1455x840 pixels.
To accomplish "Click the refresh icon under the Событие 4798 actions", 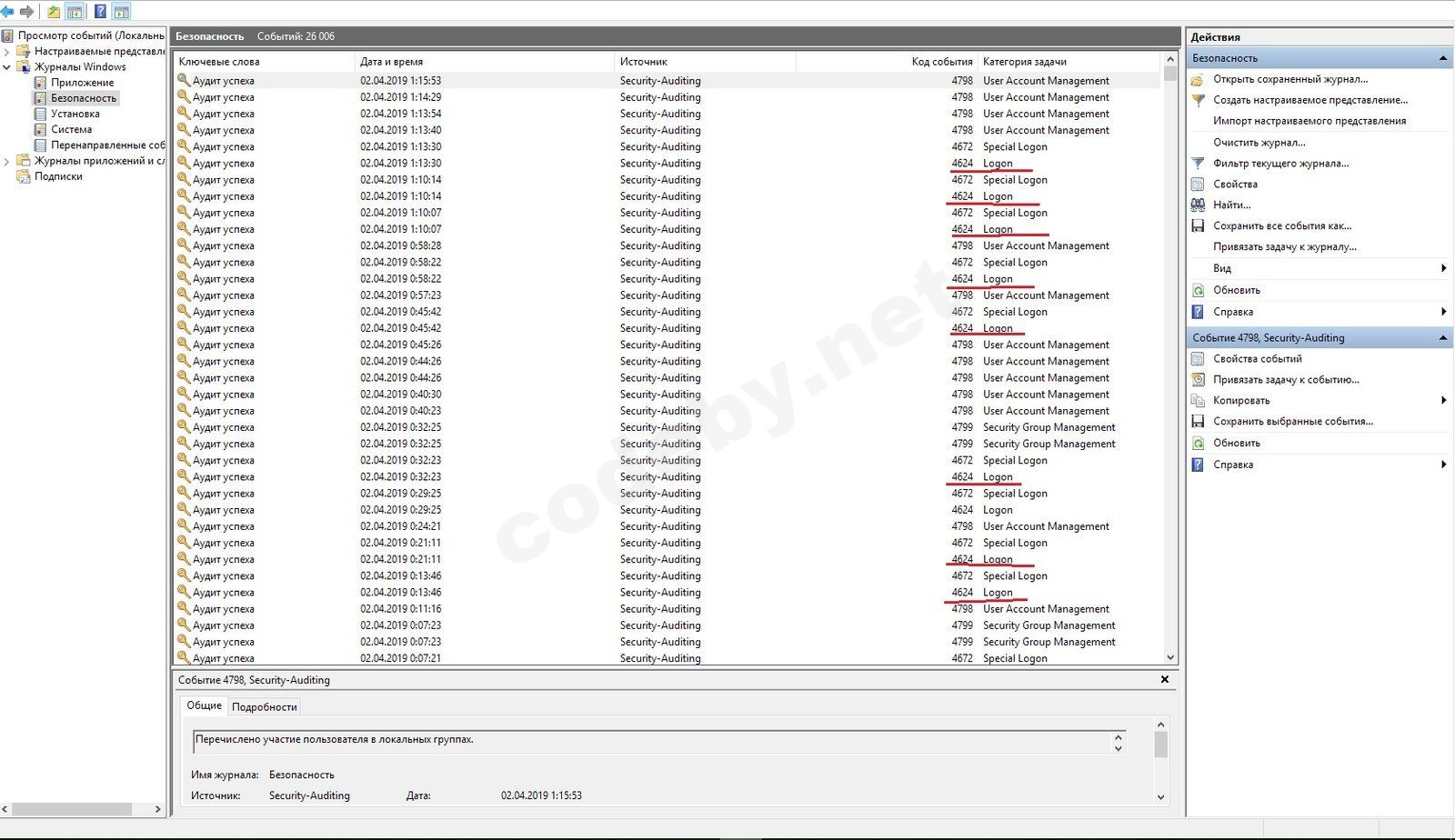I will 1198,443.
